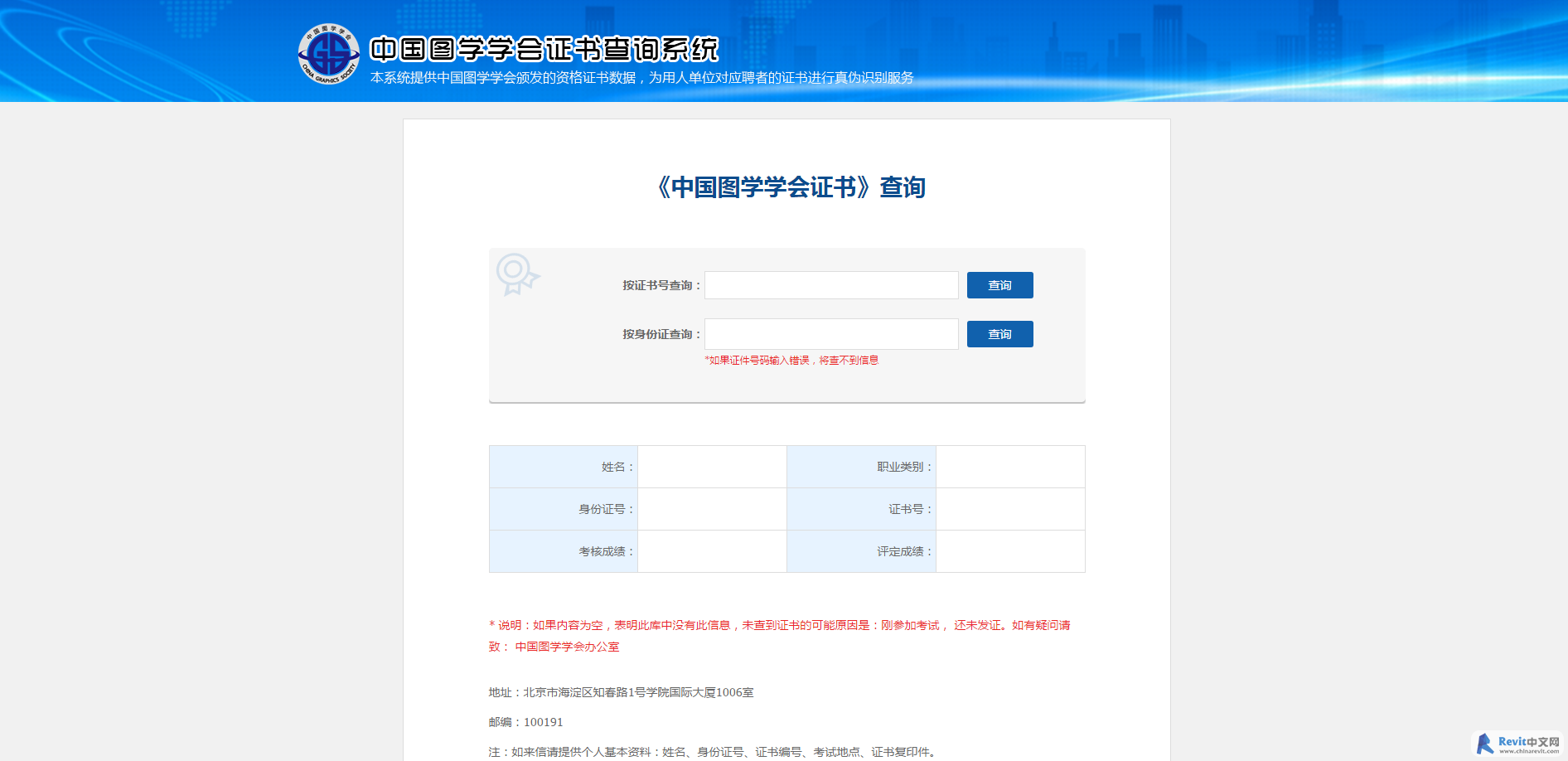
Task: Click the 中国图学学会证书查询系统 header title
Action: point(544,49)
